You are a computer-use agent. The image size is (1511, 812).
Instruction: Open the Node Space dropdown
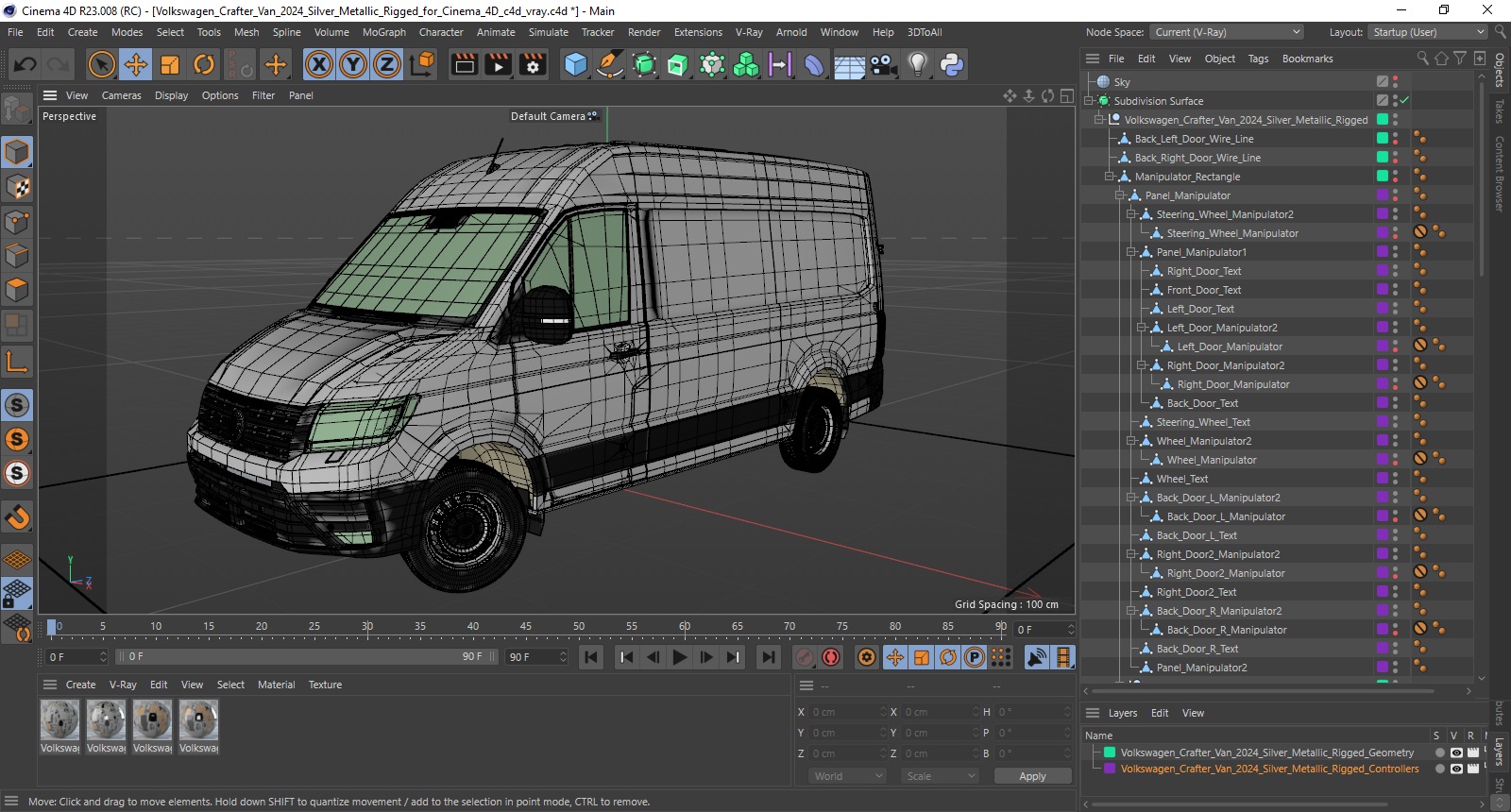[x=1227, y=32]
